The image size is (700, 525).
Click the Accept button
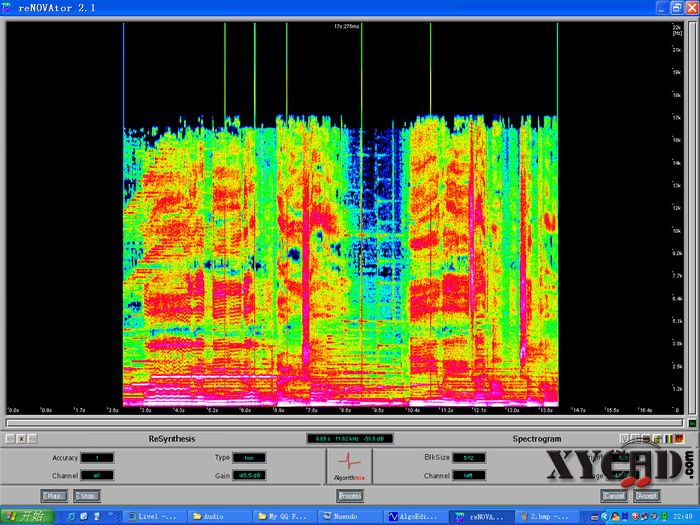pos(647,496)
